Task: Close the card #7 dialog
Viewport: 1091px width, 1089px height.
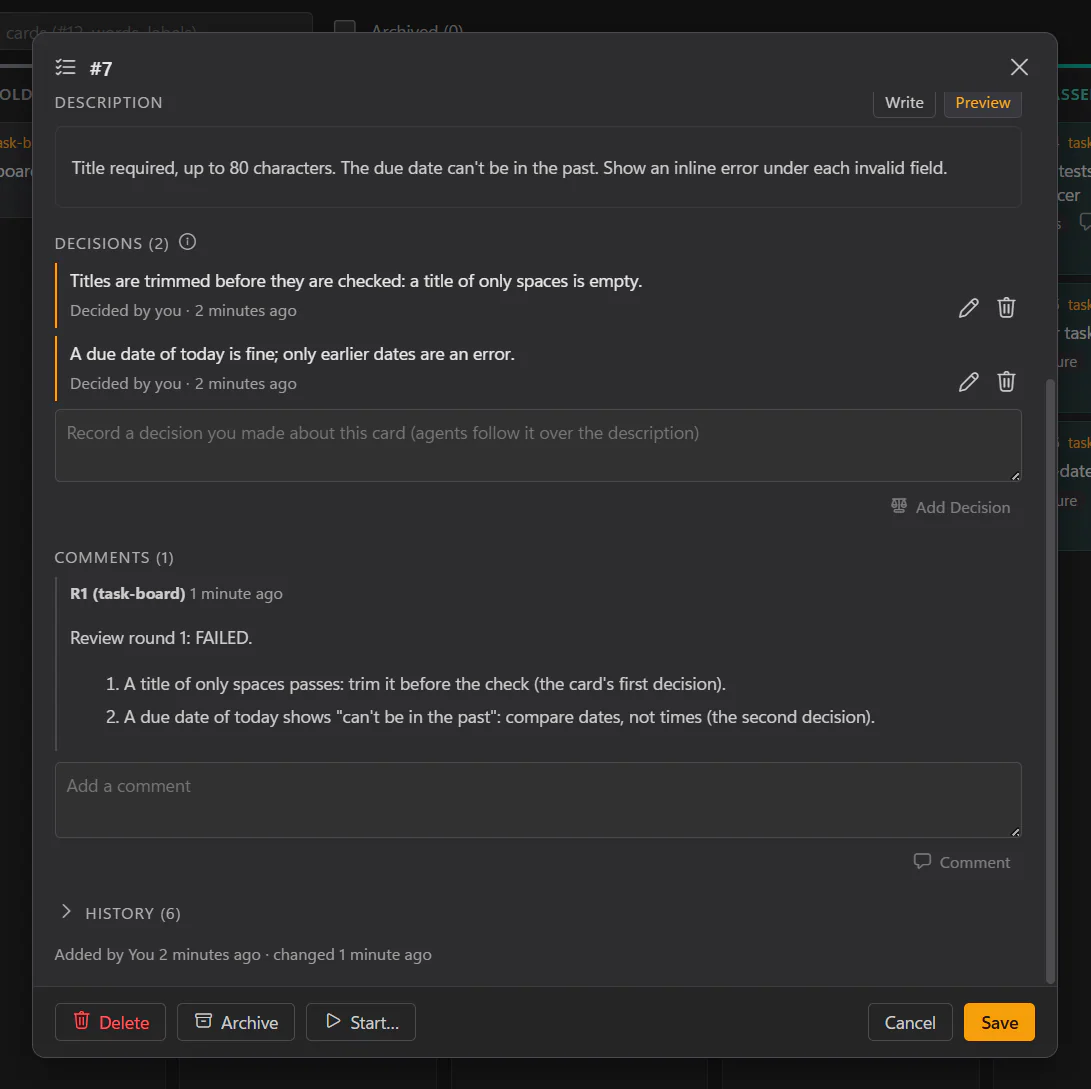Action: click(x=1019, y=67)
